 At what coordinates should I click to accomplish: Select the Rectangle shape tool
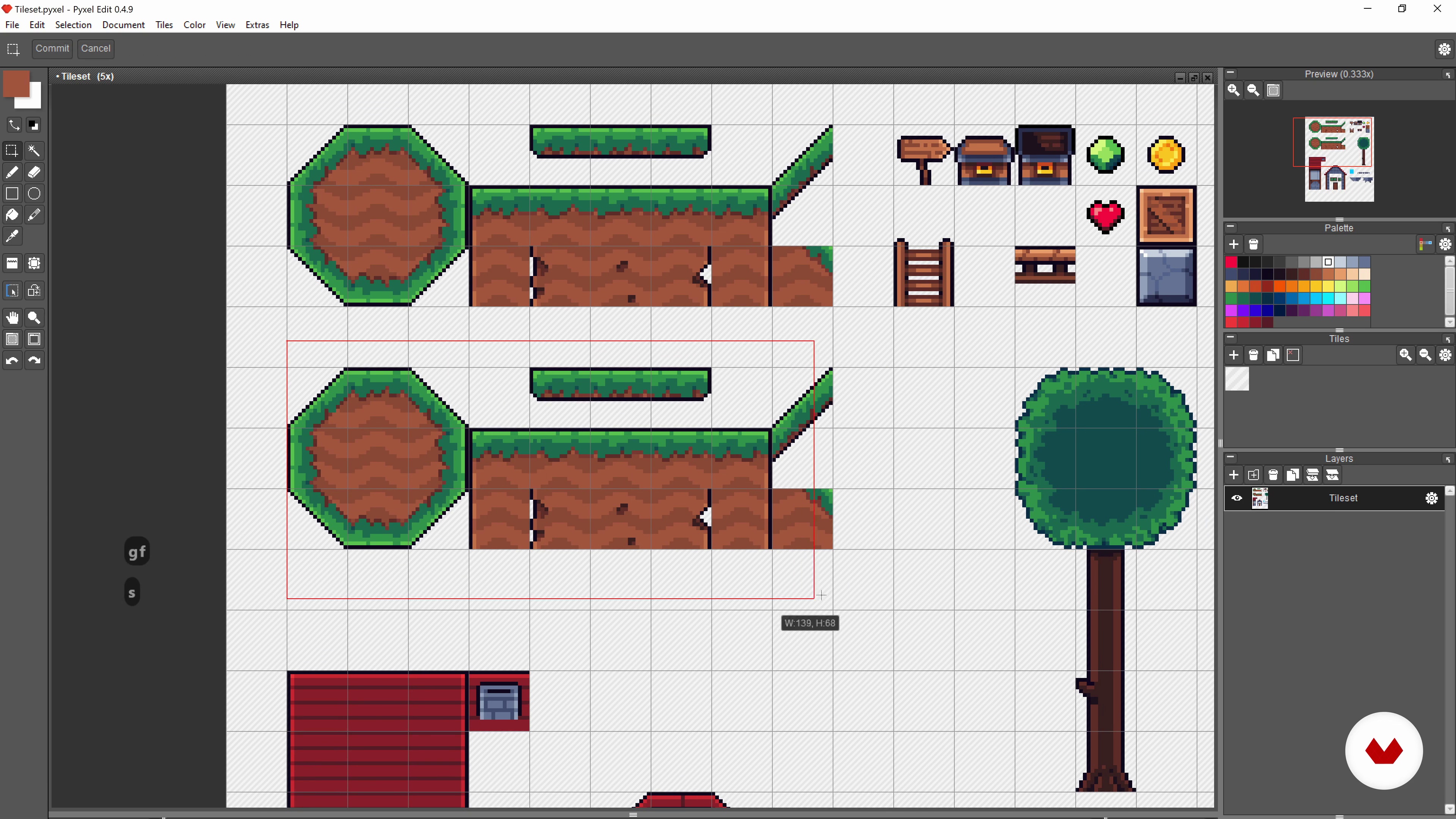12,193
